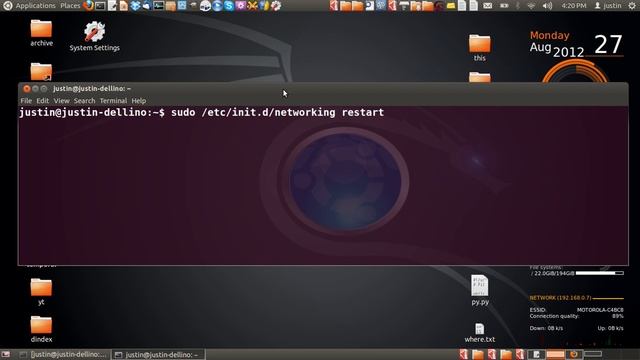Open the py.py file on desktop
Screen dimensions: 640x360
(x=480, y=290)
